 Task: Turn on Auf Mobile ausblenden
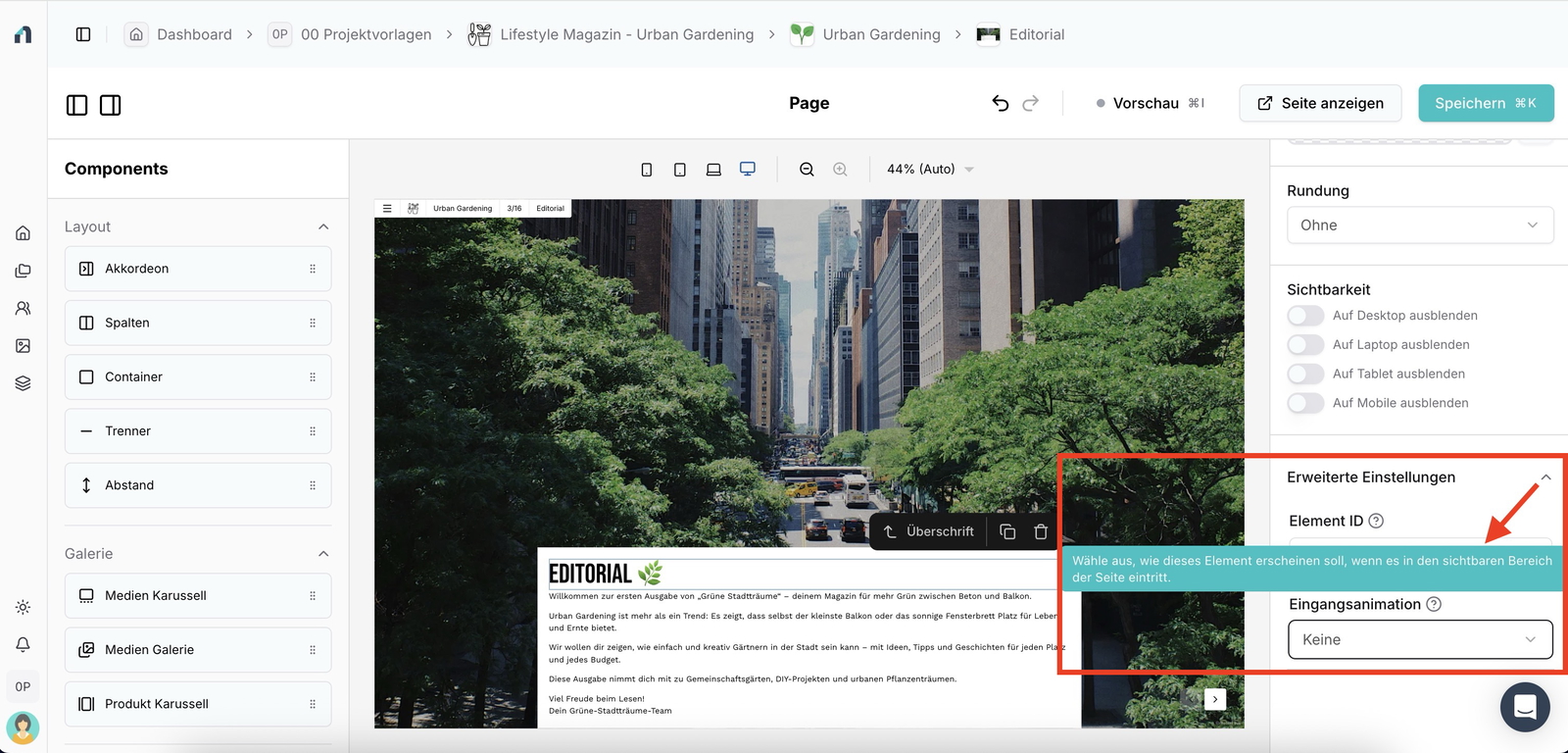tap(1305, 403)
